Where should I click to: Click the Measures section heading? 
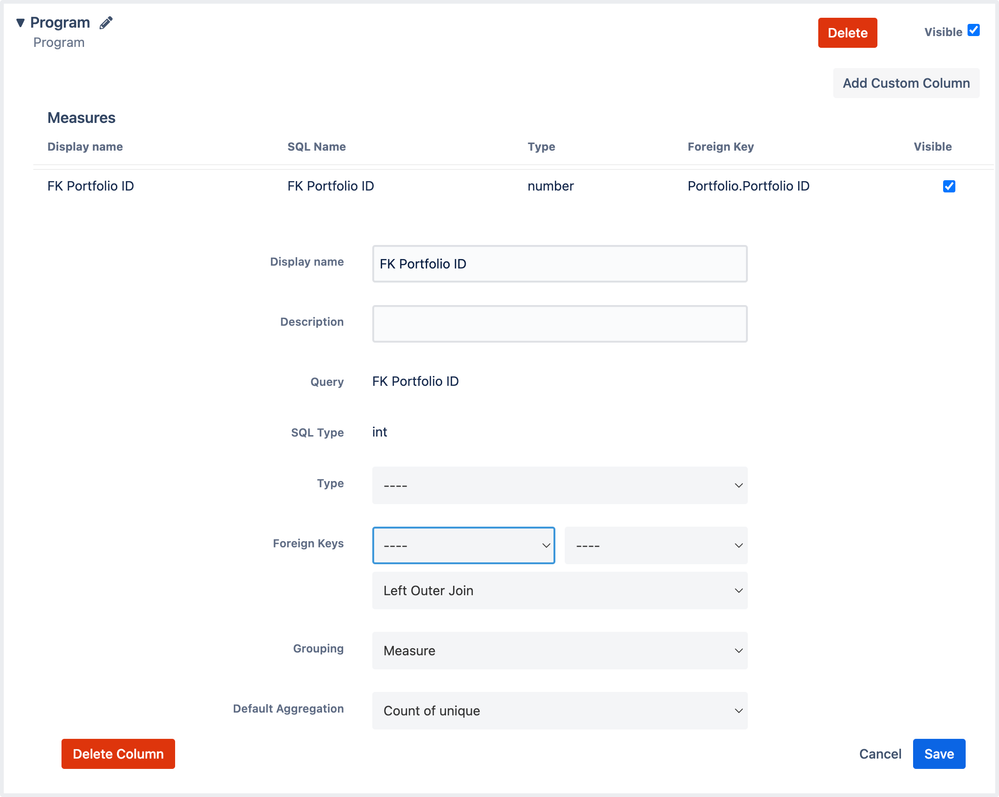(82, 118)
